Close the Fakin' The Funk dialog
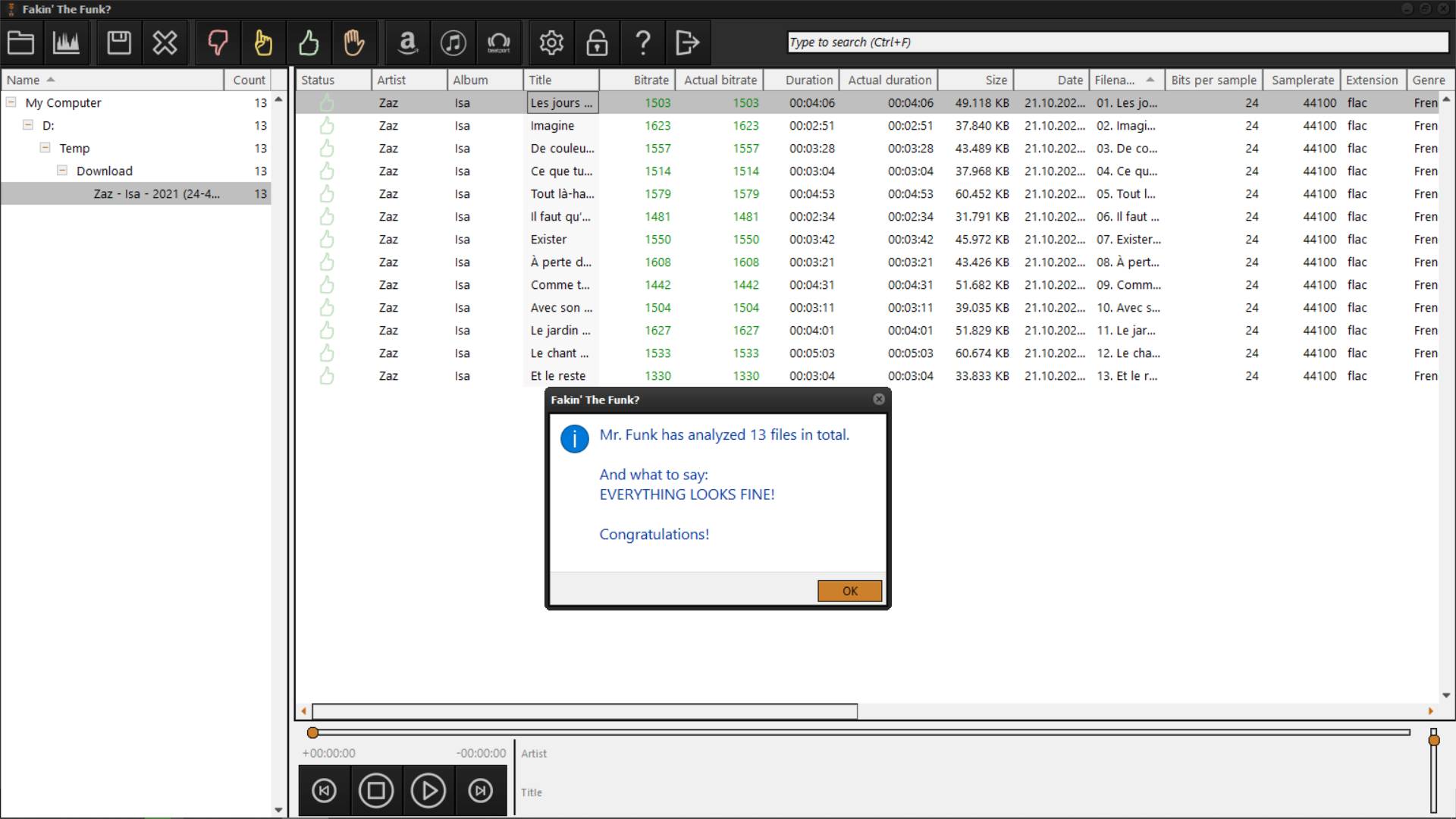The image size is (1456, 819). 879,399
